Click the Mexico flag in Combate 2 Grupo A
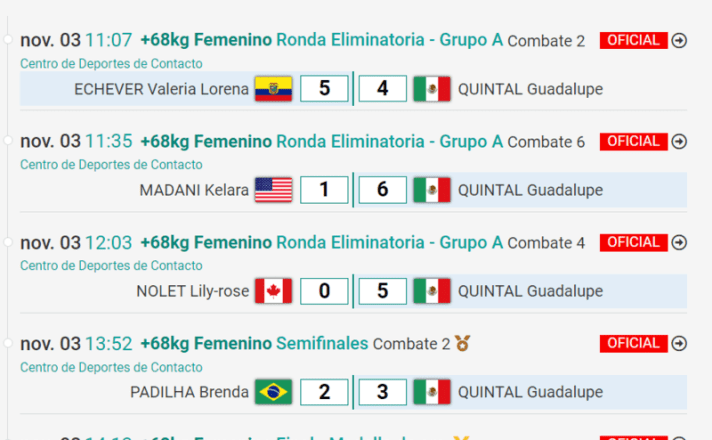 [432, 89]
